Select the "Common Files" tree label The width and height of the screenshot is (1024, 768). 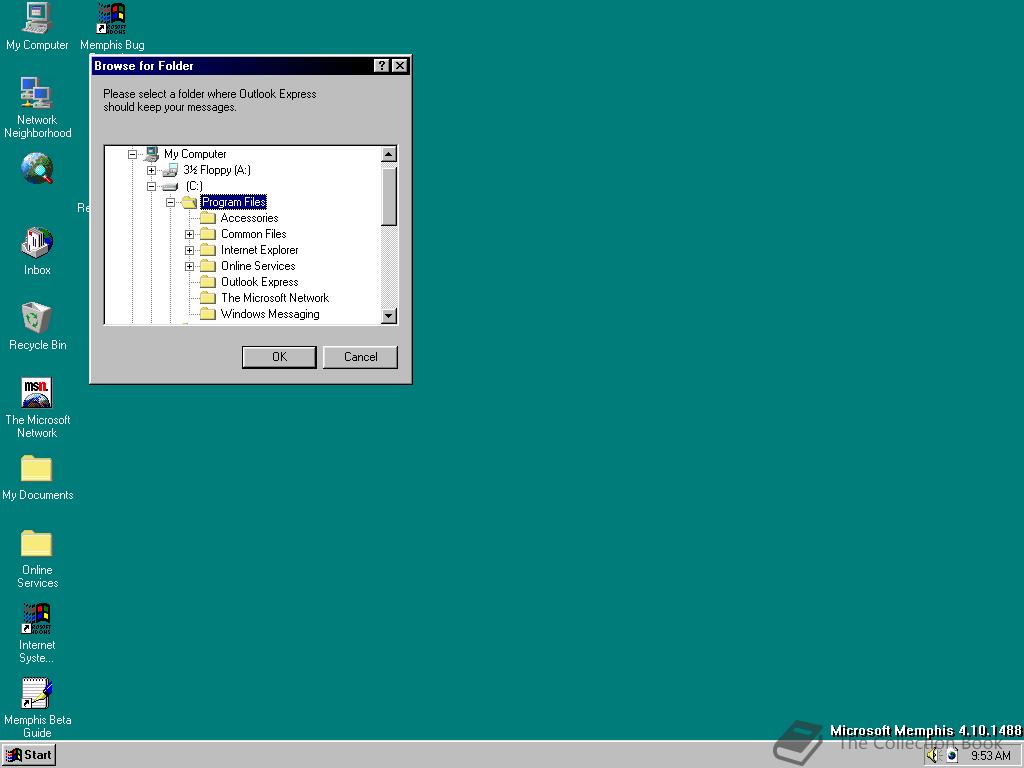point(253,234)
